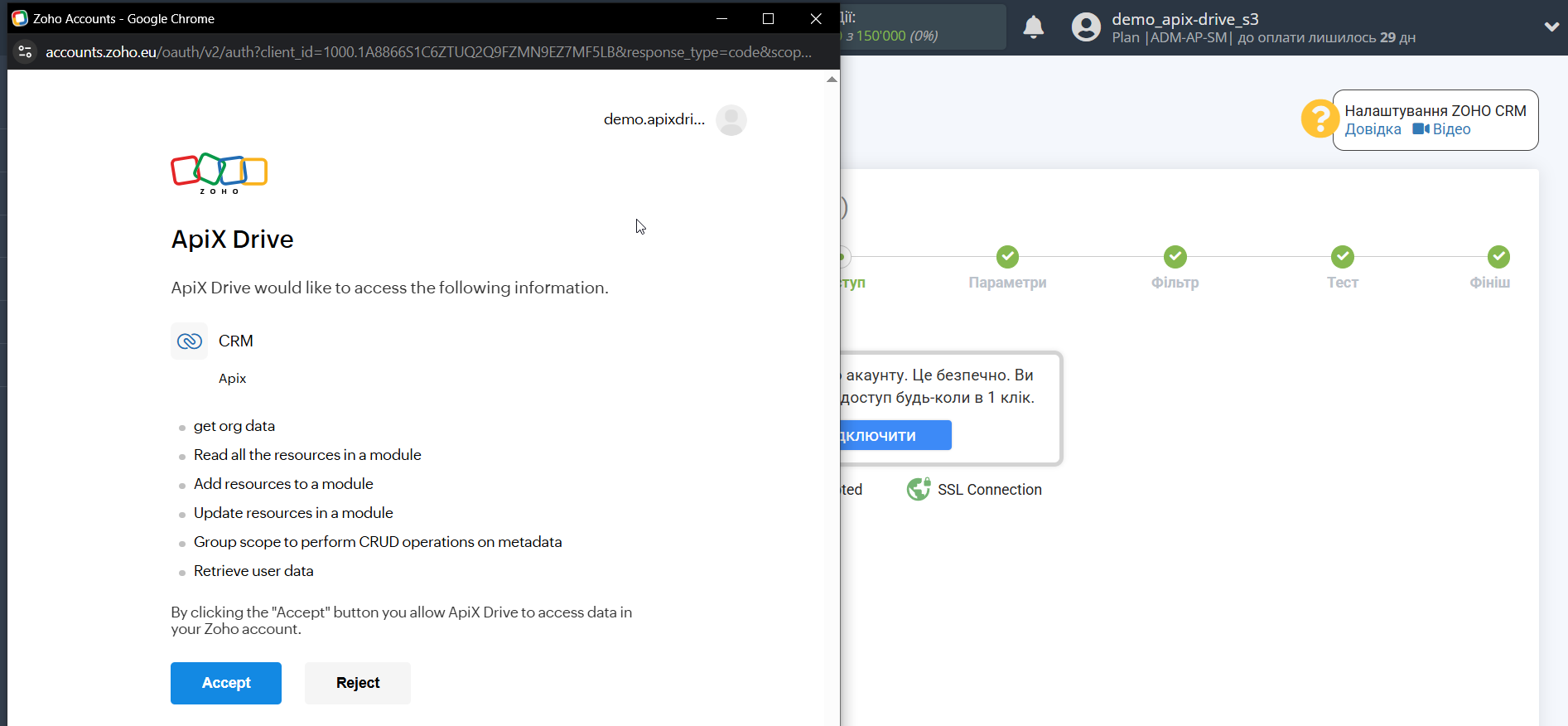The image size is (1568, 726).
Task: Click the SSL Connection globe icon
Action: coord(918,489)
